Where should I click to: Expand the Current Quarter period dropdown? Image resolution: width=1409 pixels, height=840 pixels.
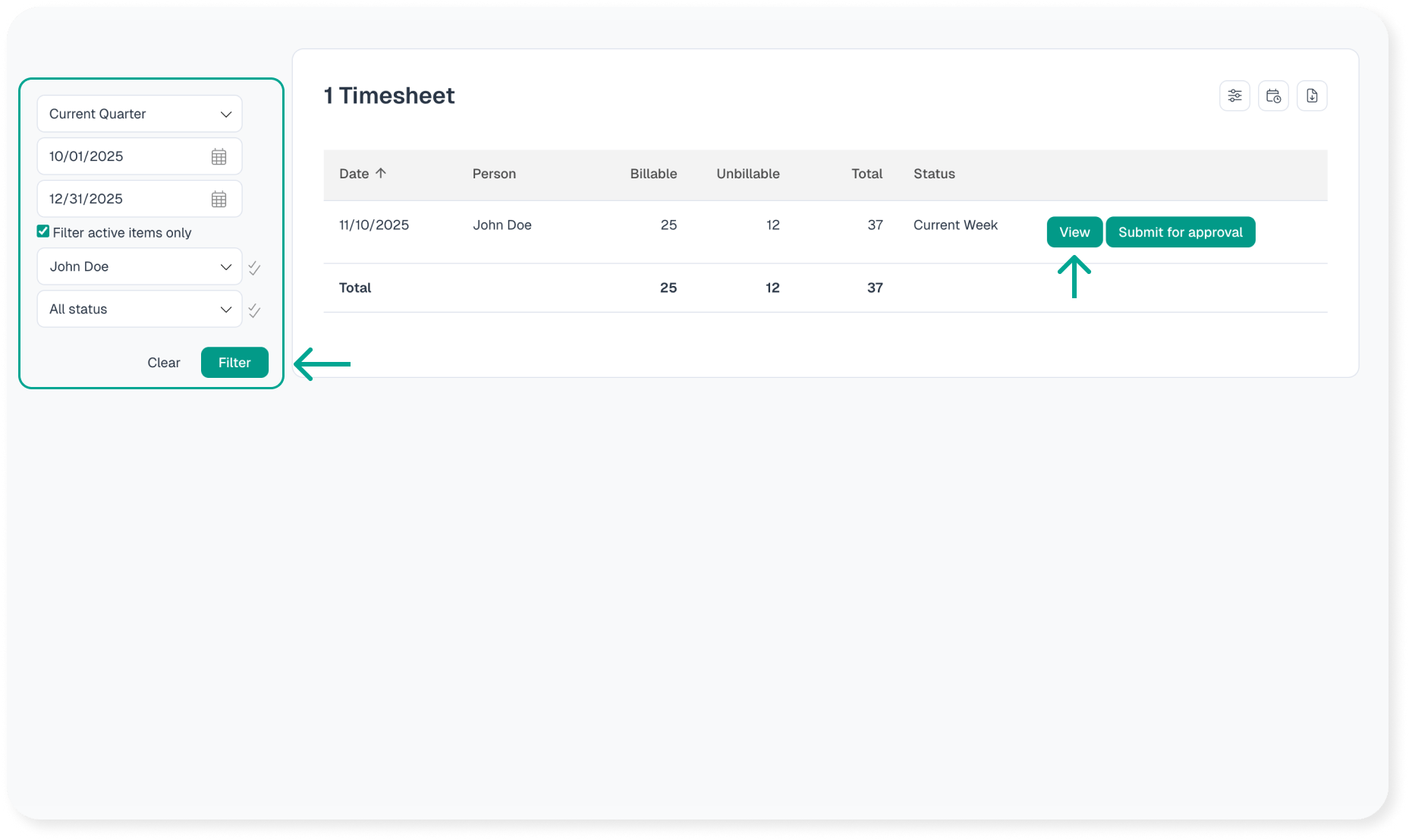[x=140, y=114]
